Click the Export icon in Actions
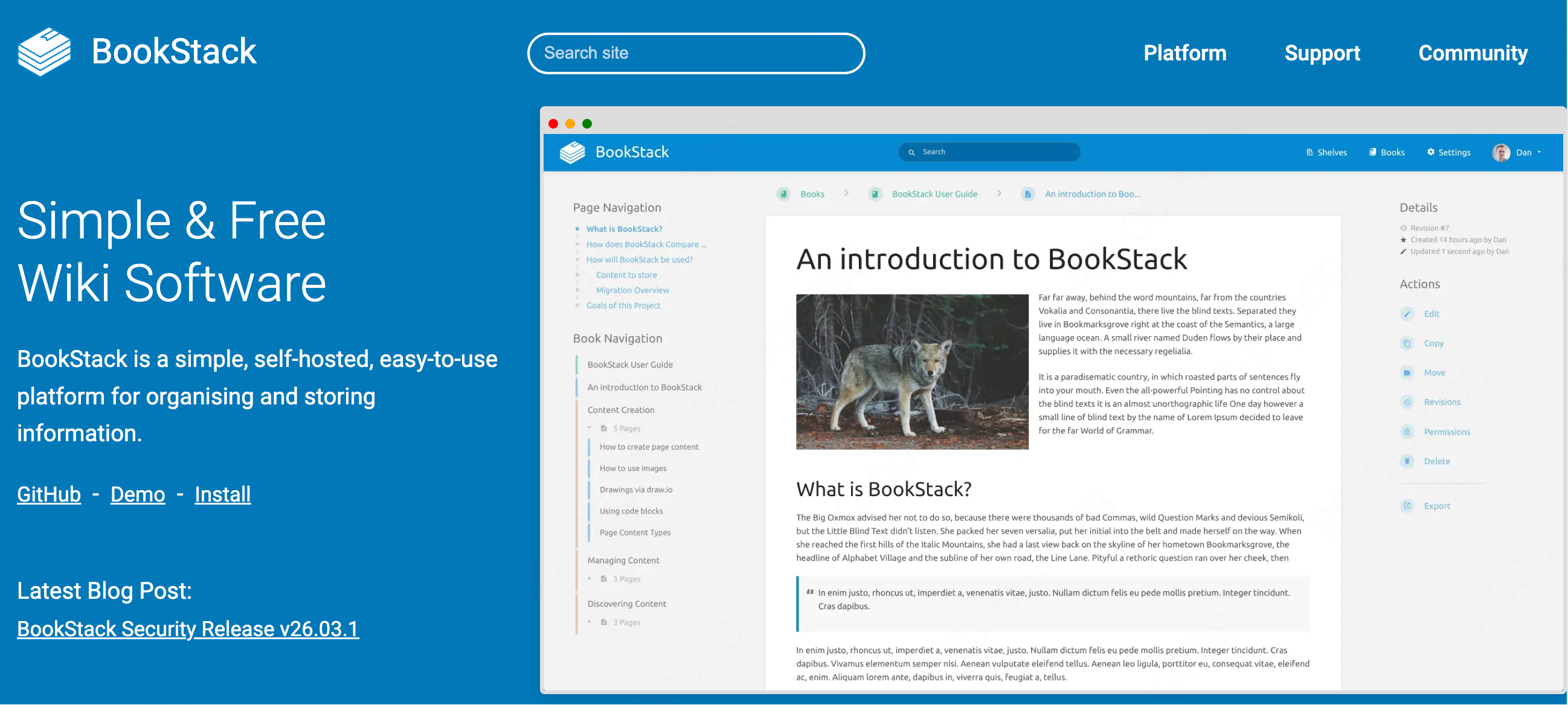Image resolution: width=1568 pixels, height=705 pixels. tap(1407, 505)
